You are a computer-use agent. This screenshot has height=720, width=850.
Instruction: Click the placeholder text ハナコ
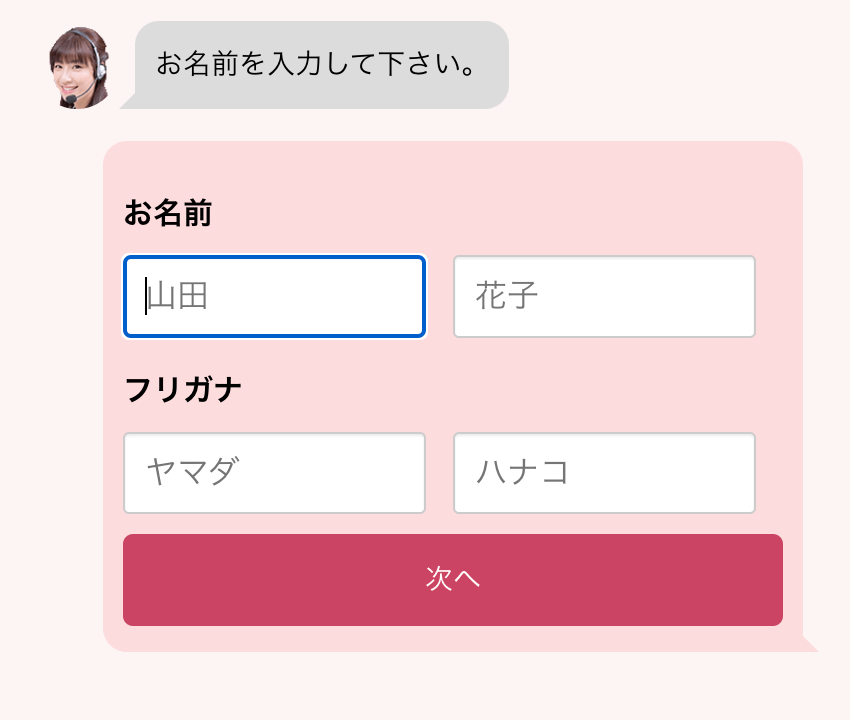pos(522,473)
